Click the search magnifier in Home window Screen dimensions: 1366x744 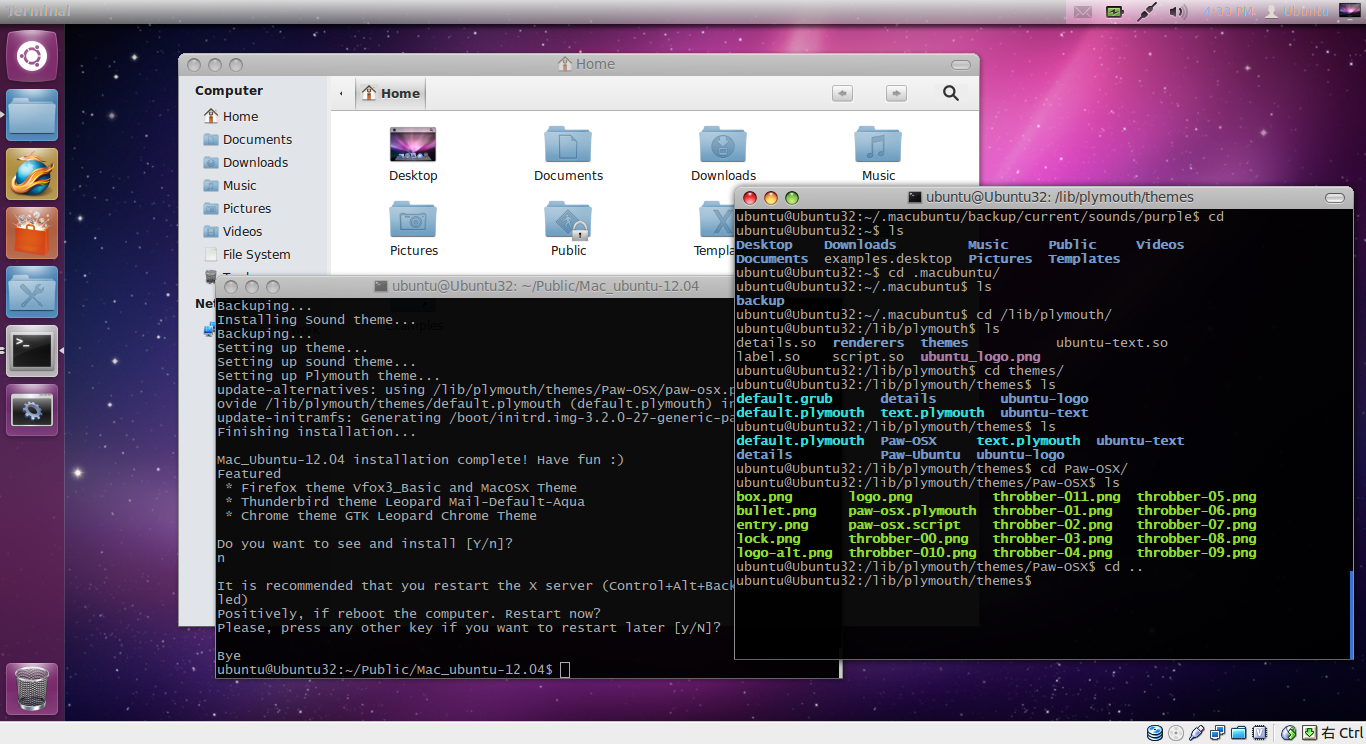click(951, 93)
